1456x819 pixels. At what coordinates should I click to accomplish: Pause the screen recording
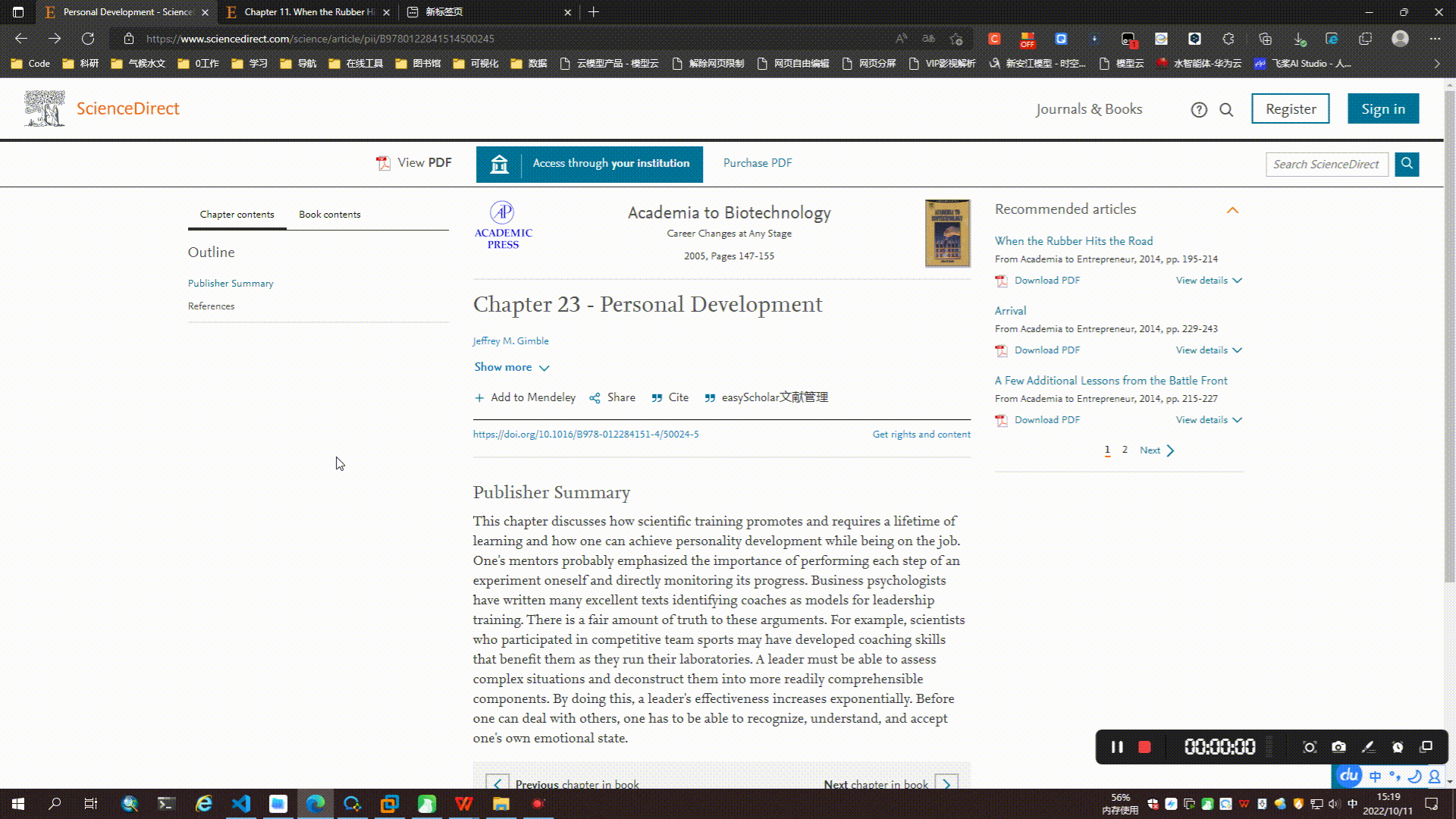click(x=1117, y=747)
